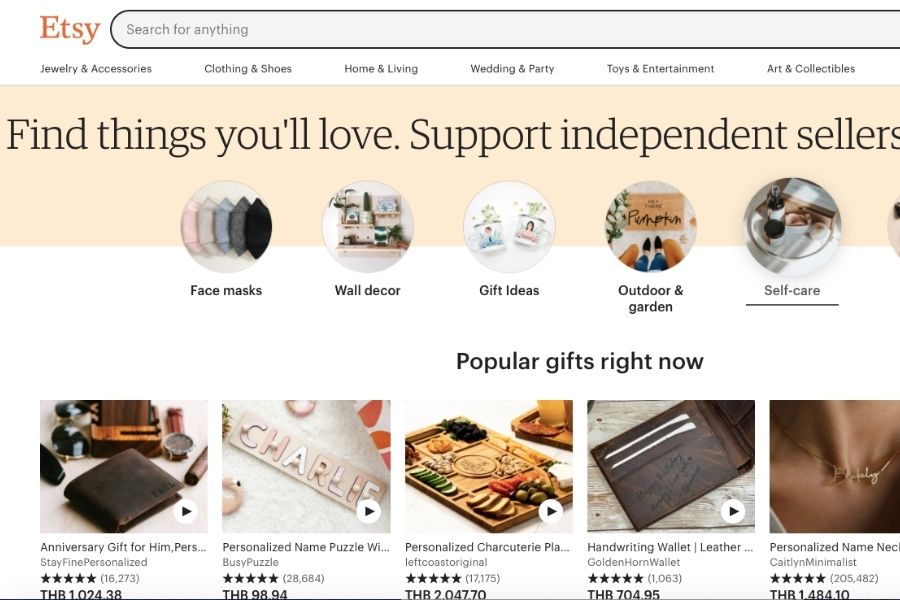Go to Toys & Entertainment menu
This screenshot has height=600, width=900.
[660, 69]
